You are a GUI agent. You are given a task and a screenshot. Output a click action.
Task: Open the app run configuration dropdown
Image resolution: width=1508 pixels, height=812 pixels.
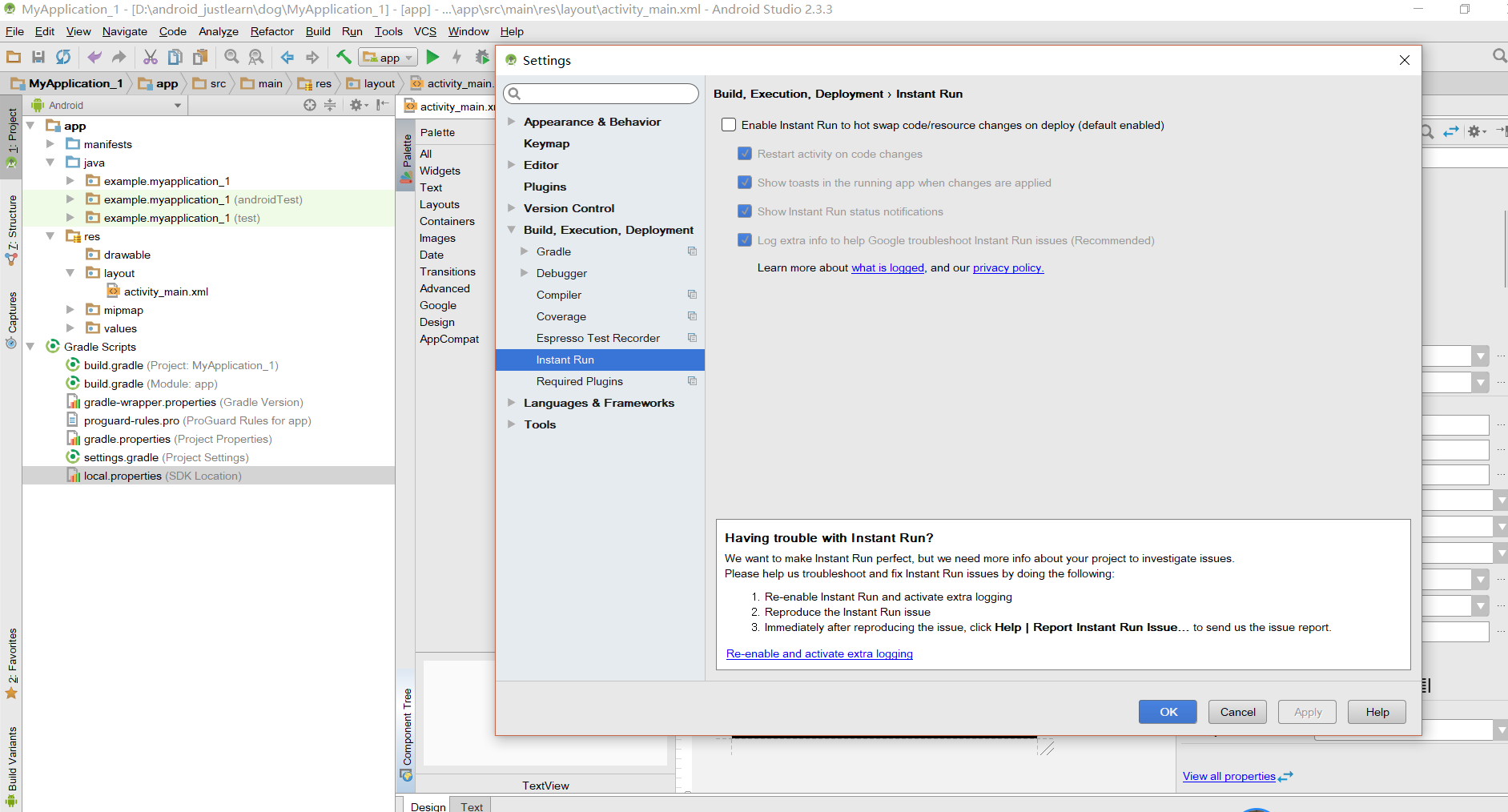(408, 57)
